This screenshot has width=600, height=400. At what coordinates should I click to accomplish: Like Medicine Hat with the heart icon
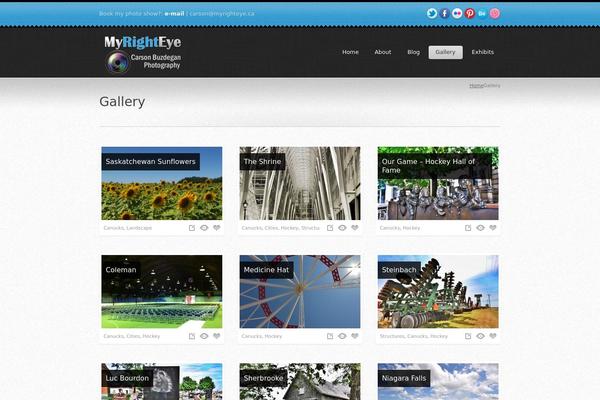click(355, 336)
